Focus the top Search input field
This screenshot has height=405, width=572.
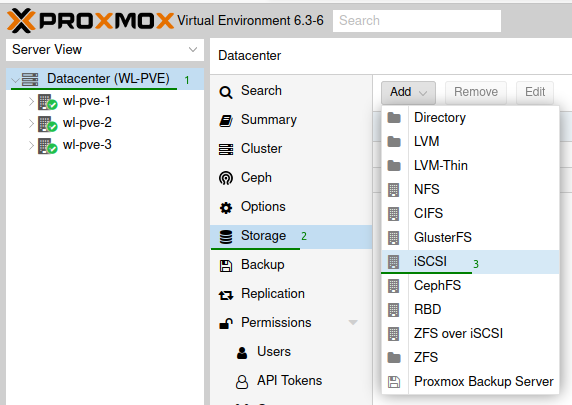tap(417, 21)
